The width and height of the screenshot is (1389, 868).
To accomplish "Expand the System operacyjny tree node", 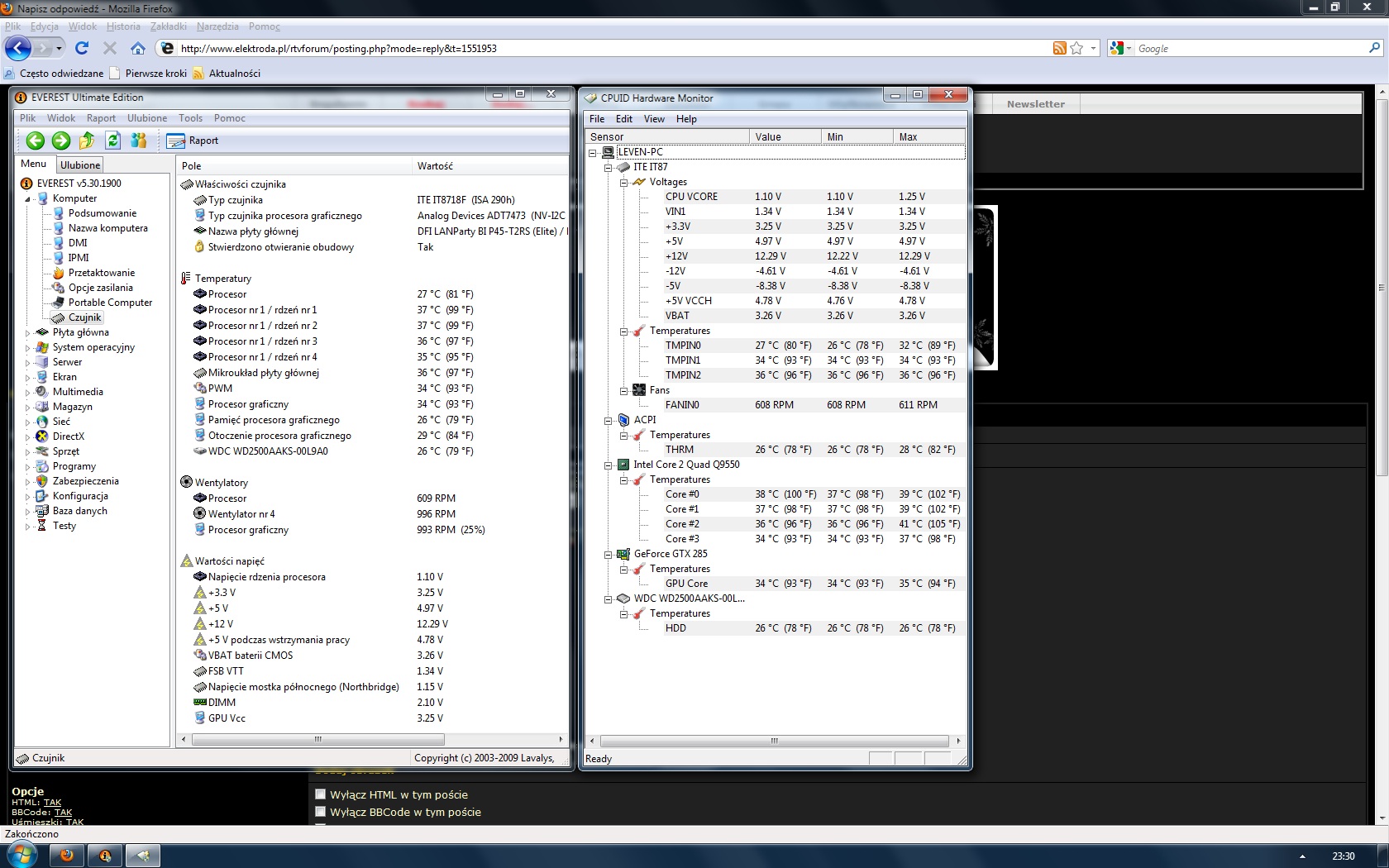I will 28,348.
